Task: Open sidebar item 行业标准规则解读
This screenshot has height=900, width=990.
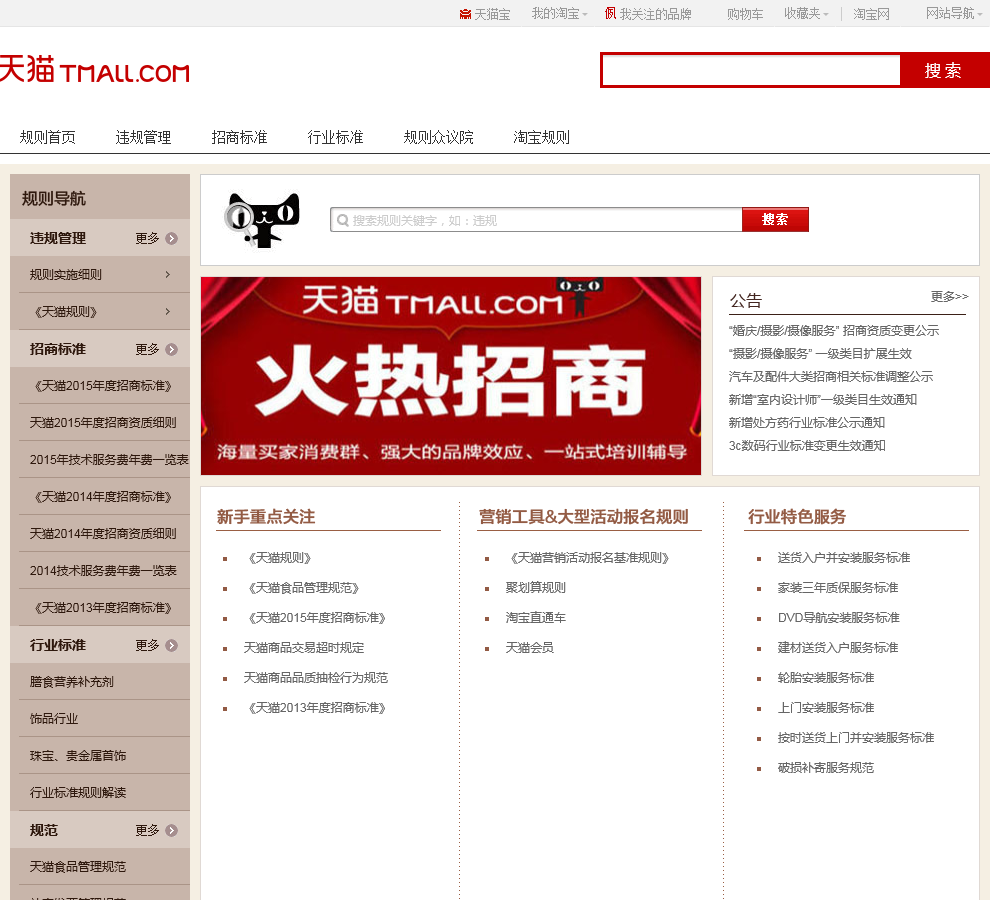Action: point(78,793)
